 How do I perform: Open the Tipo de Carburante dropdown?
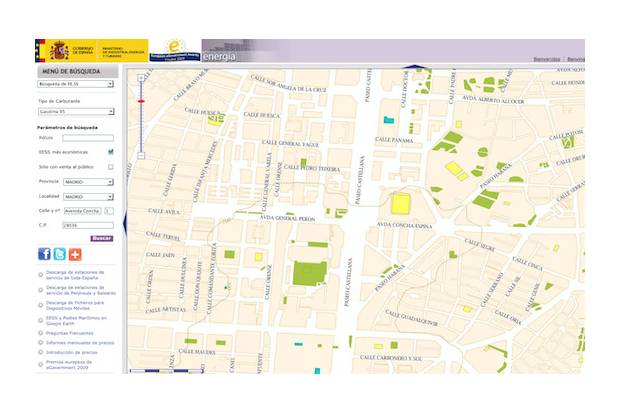click(76, 112)
